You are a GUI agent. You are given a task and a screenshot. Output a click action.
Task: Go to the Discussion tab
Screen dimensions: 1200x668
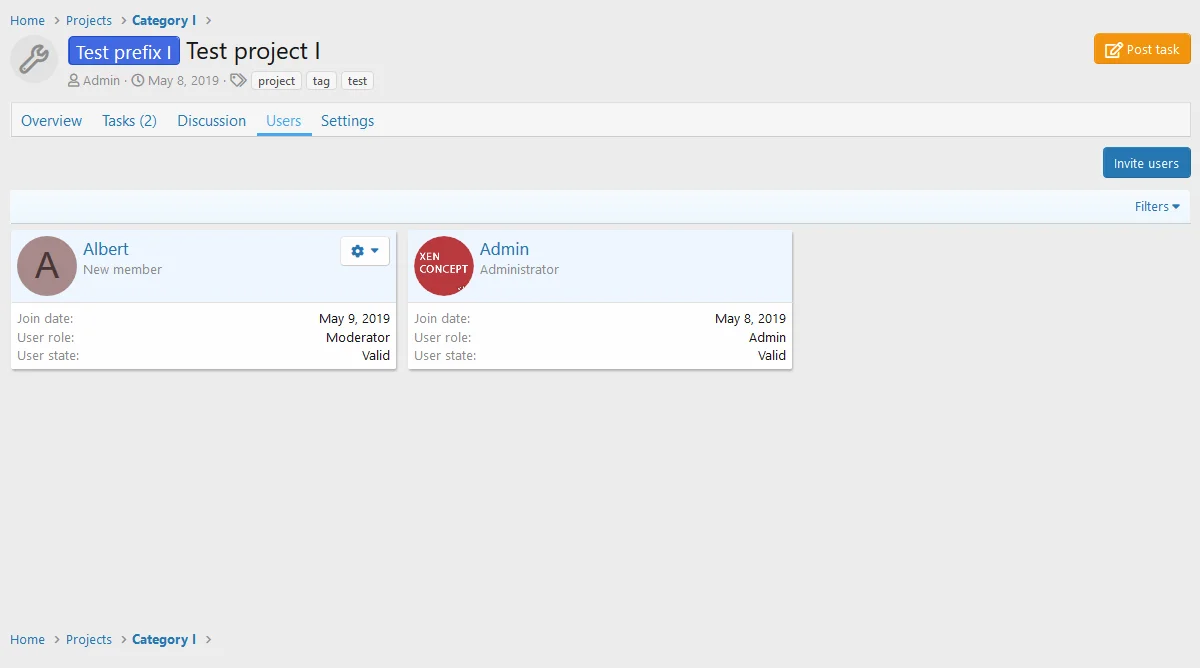click(x=211, y=121)
